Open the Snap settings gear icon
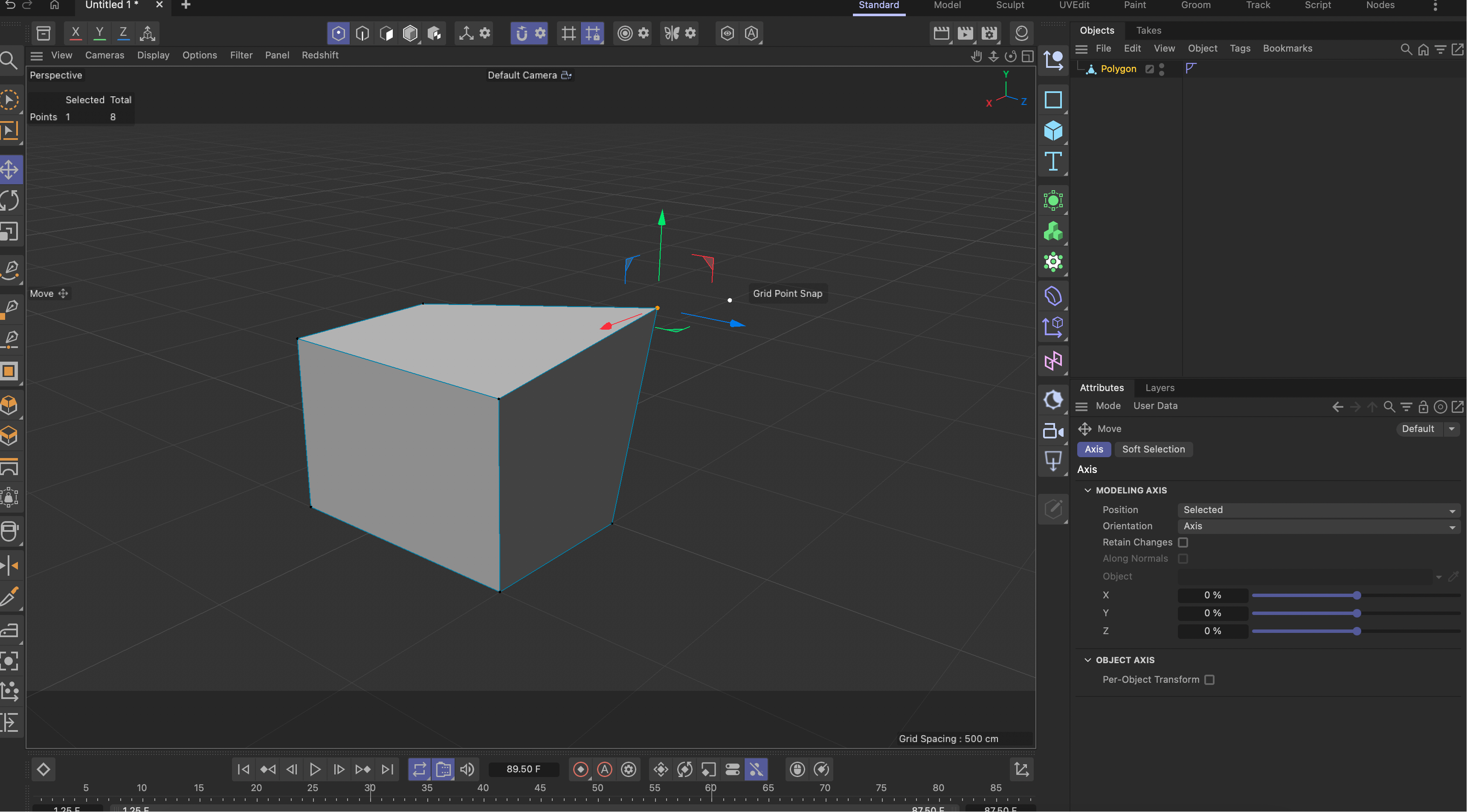The height and width of the screenshot is (812, 1467). pyautogui.click(x=539, y=33)
